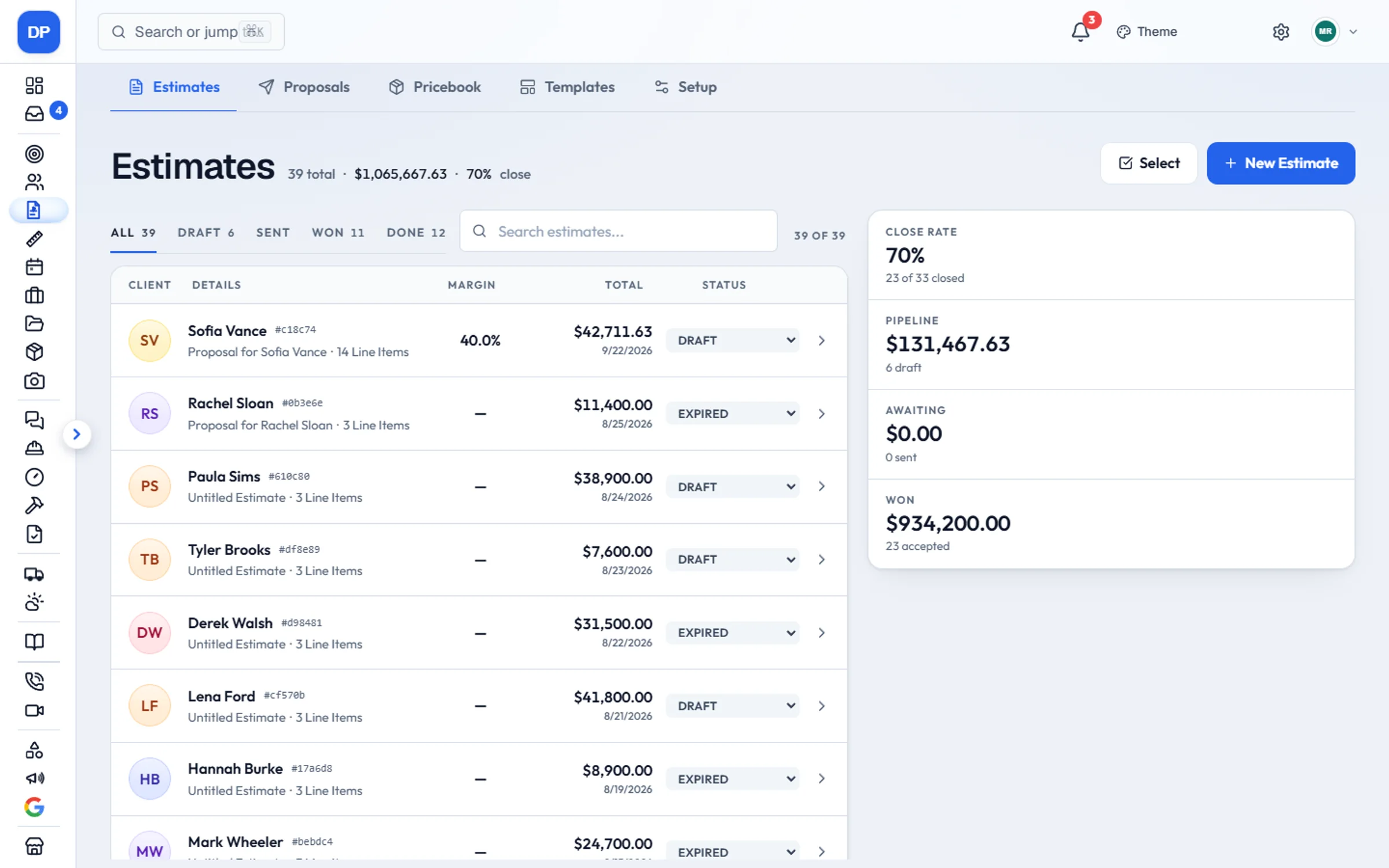Open Rachel Sloan EXPIRED status dropdown
Screen dimensions: 1389x868
(x=733, y=413)
